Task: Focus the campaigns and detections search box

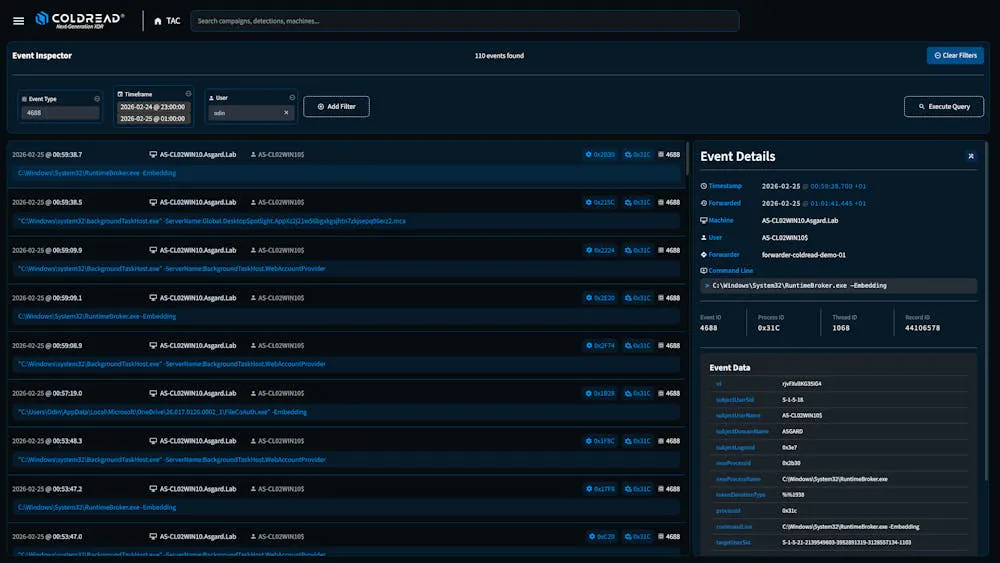Action: (464, 21)
